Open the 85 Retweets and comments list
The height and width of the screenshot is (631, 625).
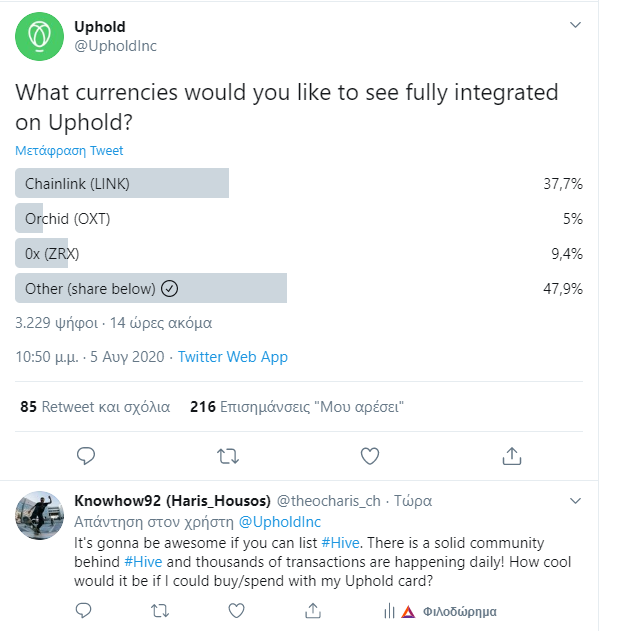[95, 407]
